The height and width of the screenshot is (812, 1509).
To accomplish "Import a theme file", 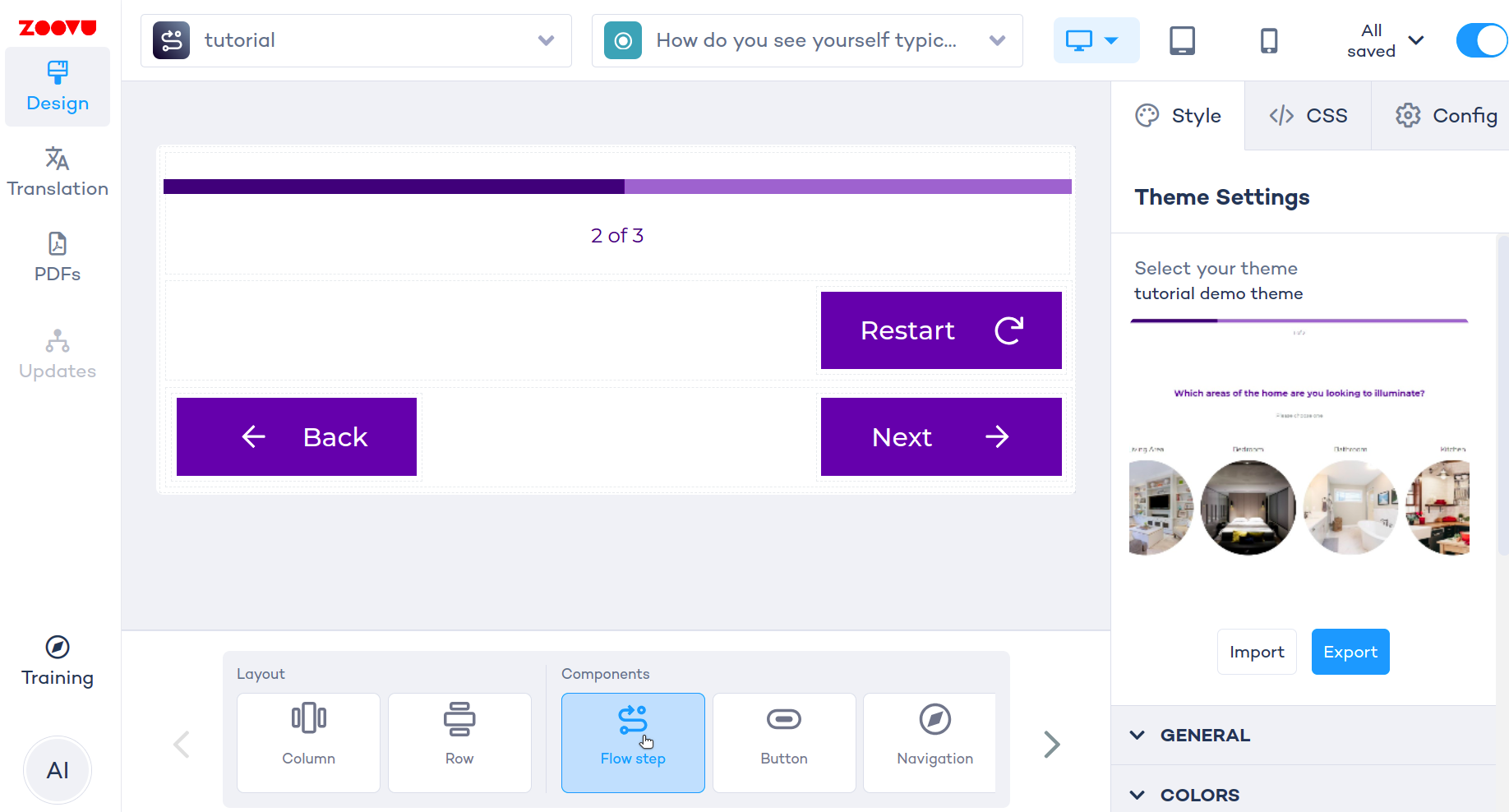I will [x=1256, y=651].
